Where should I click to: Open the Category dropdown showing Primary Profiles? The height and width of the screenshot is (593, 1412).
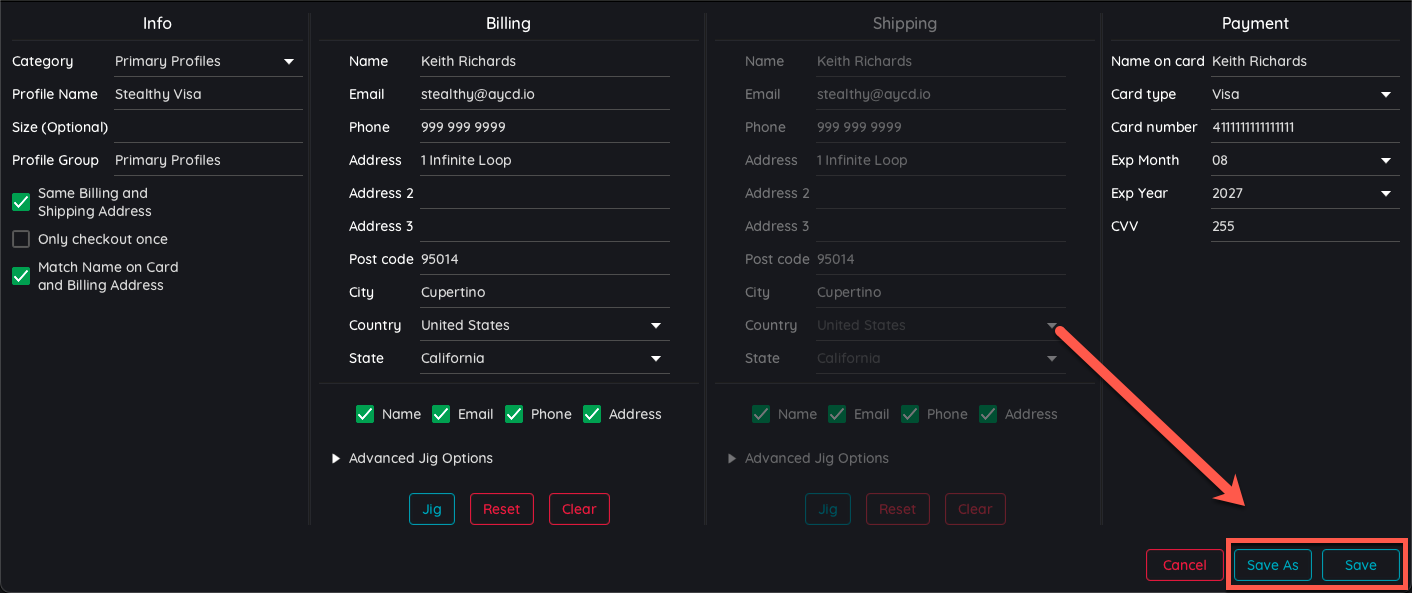[205, 60]
